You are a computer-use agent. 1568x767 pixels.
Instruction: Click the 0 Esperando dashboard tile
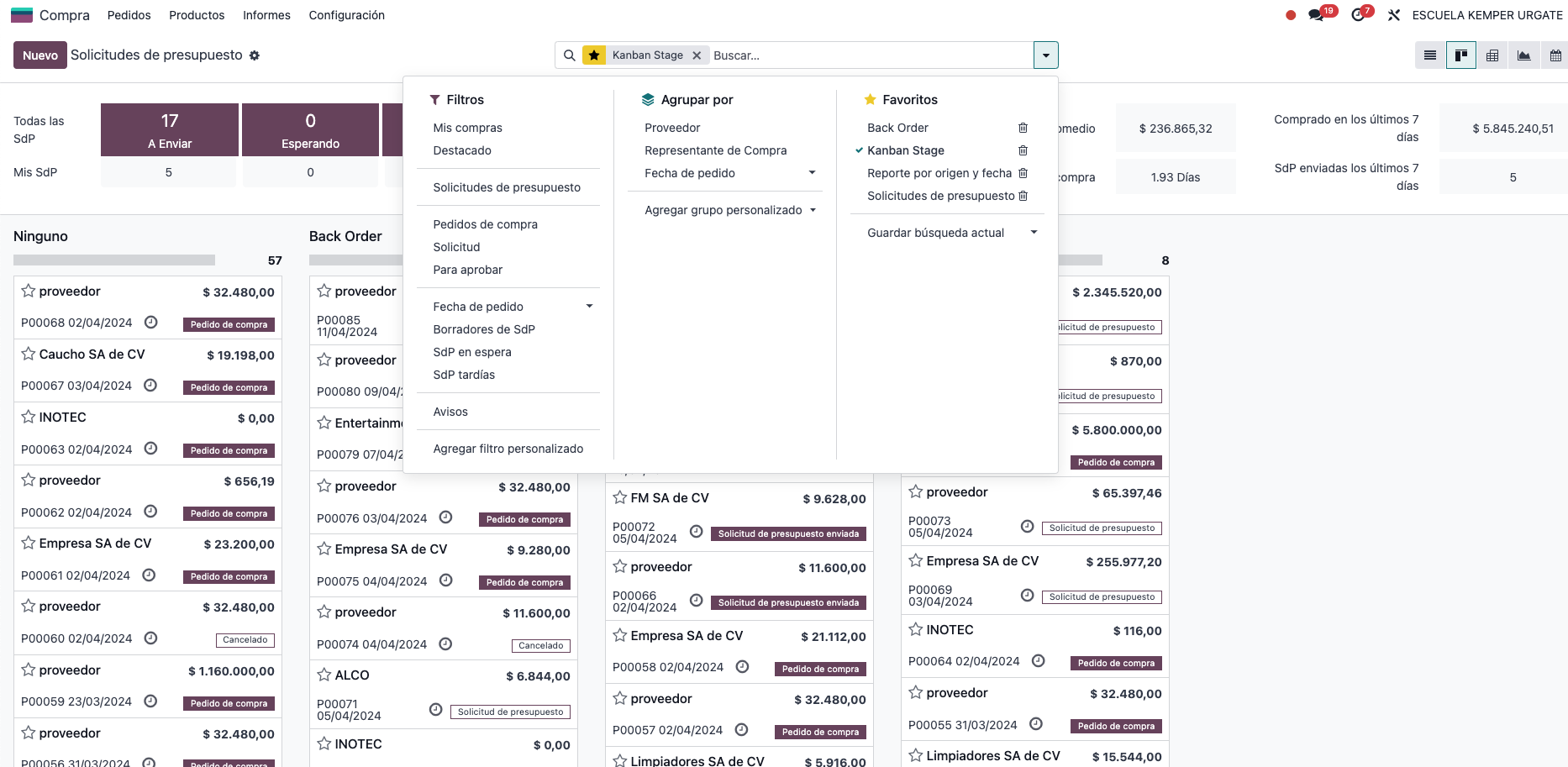(310, 129)
